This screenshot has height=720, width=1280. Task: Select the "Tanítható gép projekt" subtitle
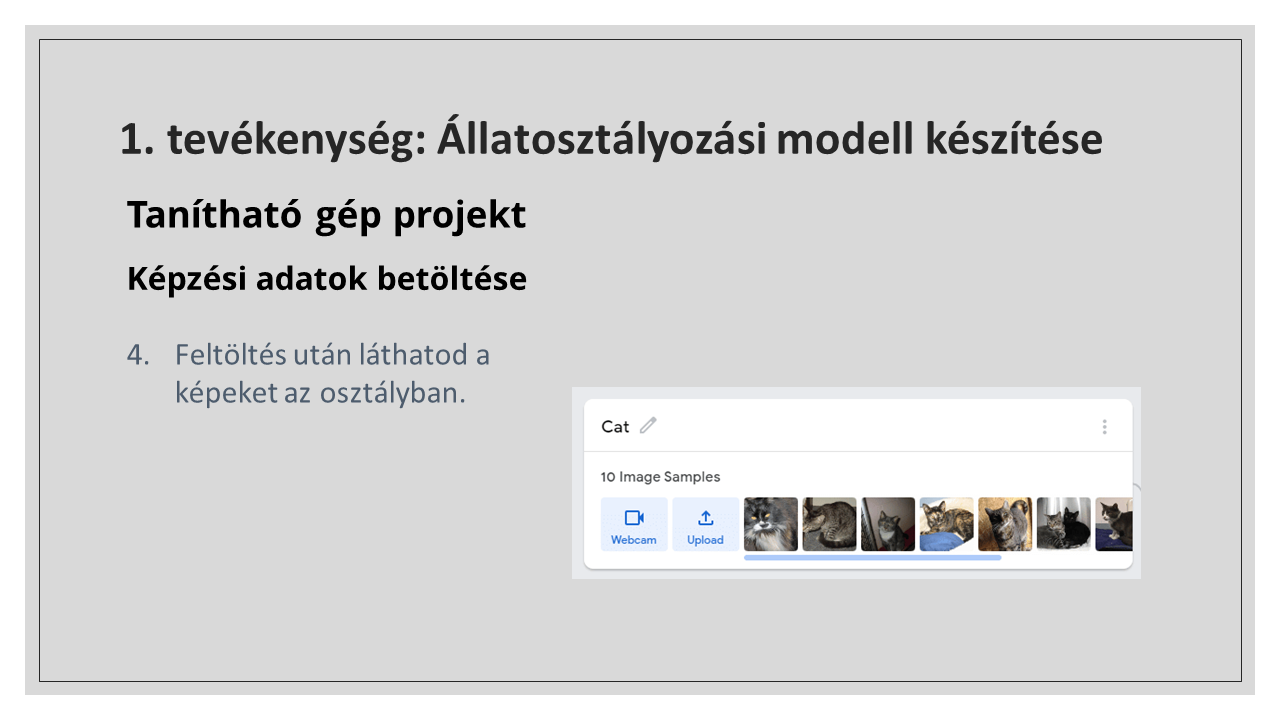point(326,214)
